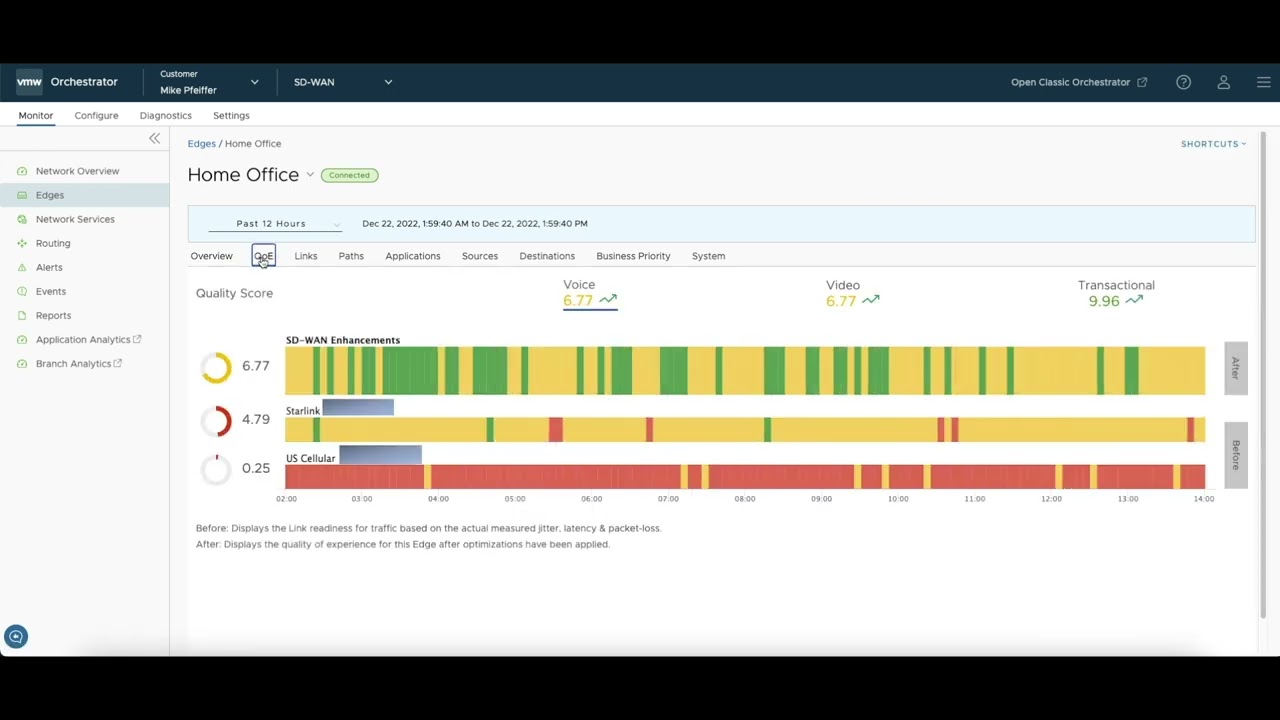Open the SD-WAN service dropdown
Image resolution: width=1280 pixels, height=720 pixels.
point(342,82)
